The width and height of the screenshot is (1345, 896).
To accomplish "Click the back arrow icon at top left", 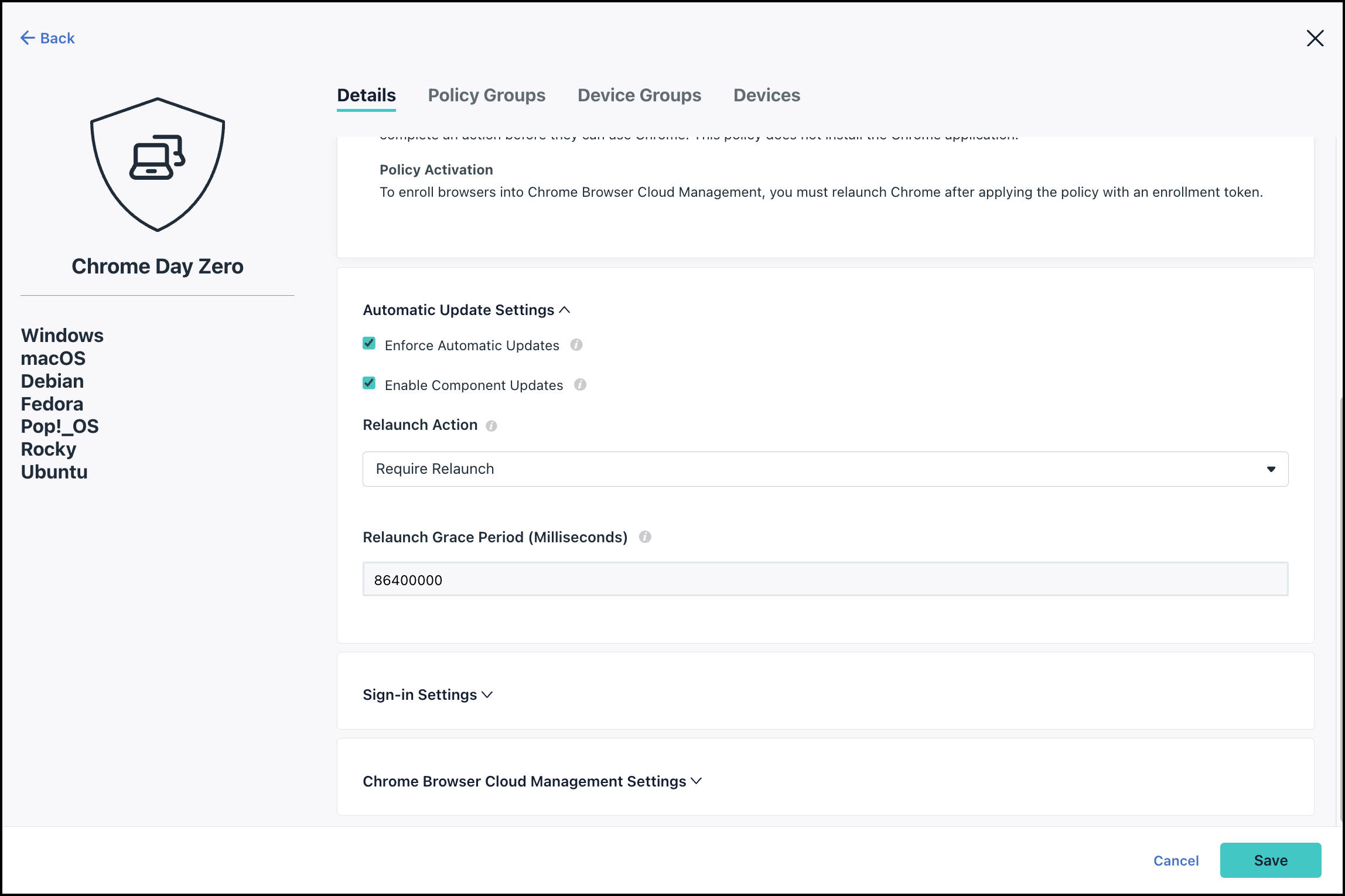I will coord(26,37).
